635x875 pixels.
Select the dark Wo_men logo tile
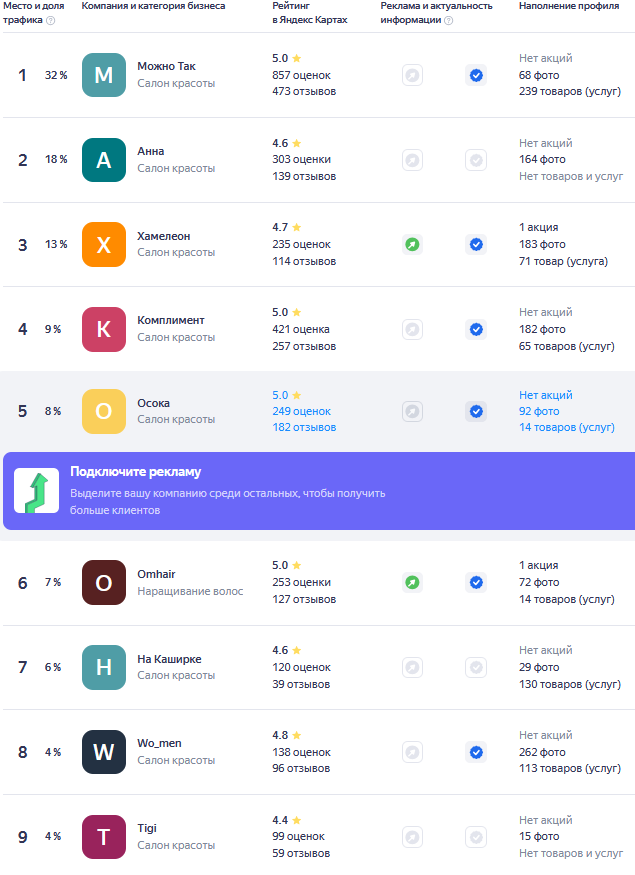tap(104, 752)
